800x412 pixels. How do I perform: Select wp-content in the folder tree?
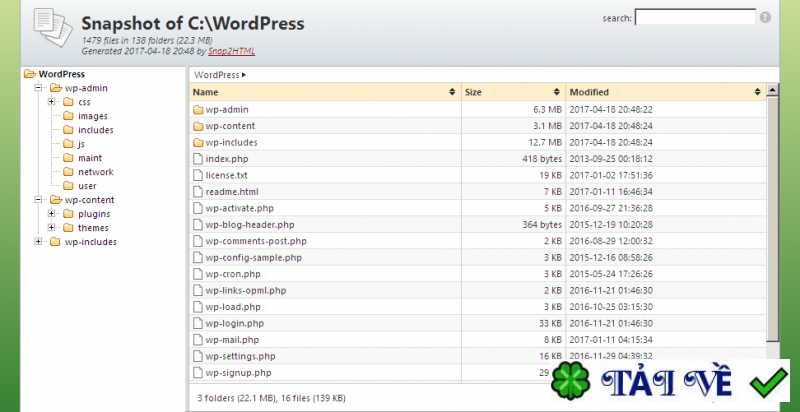pos(89,199)
